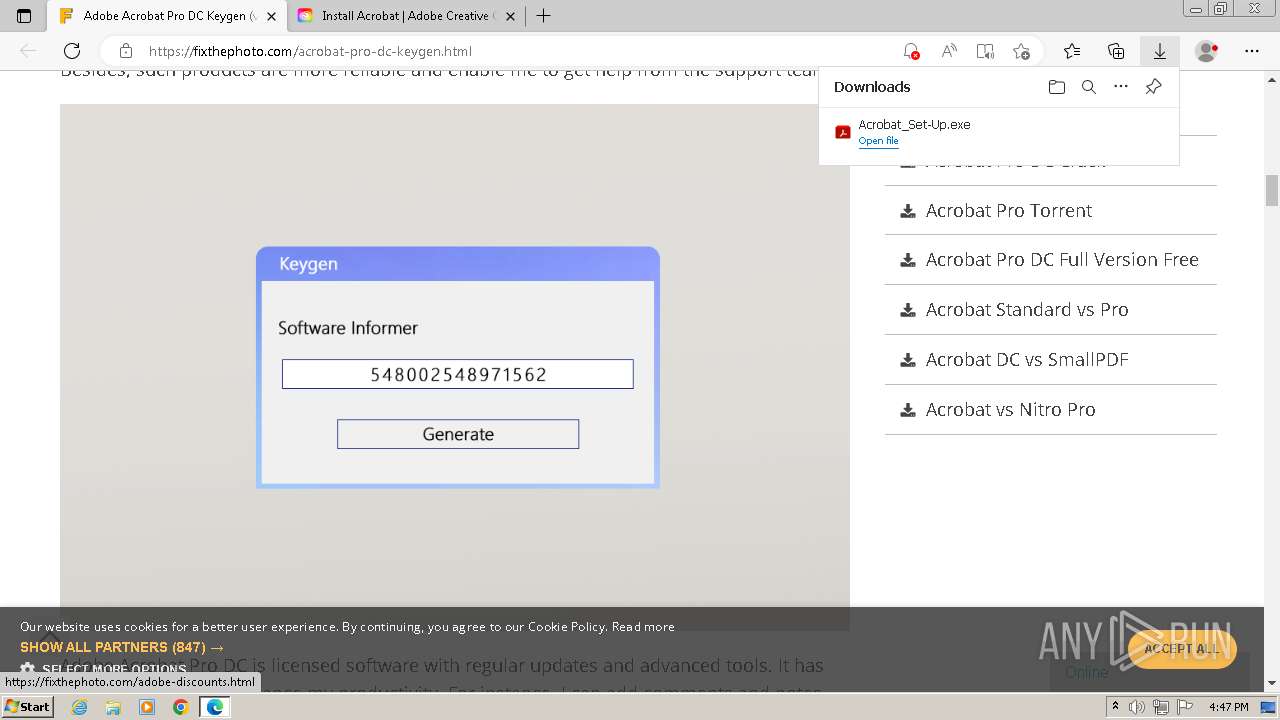
Task: Open the blocked notifications bell icon
Action: [x=910, y=51]
